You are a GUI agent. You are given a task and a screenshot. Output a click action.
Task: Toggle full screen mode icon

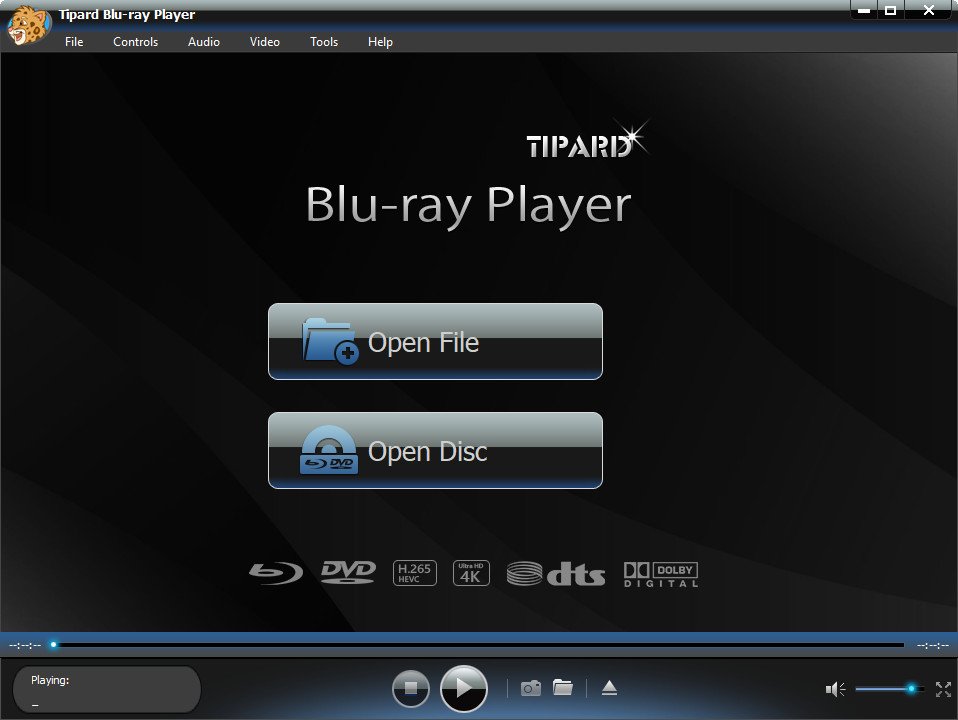[x=943, y=689]
